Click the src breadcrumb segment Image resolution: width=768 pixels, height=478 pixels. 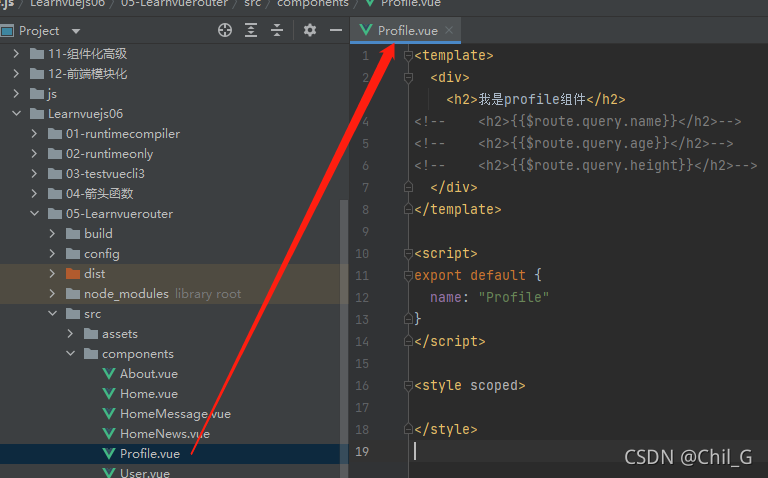click(x=253, y=3)
